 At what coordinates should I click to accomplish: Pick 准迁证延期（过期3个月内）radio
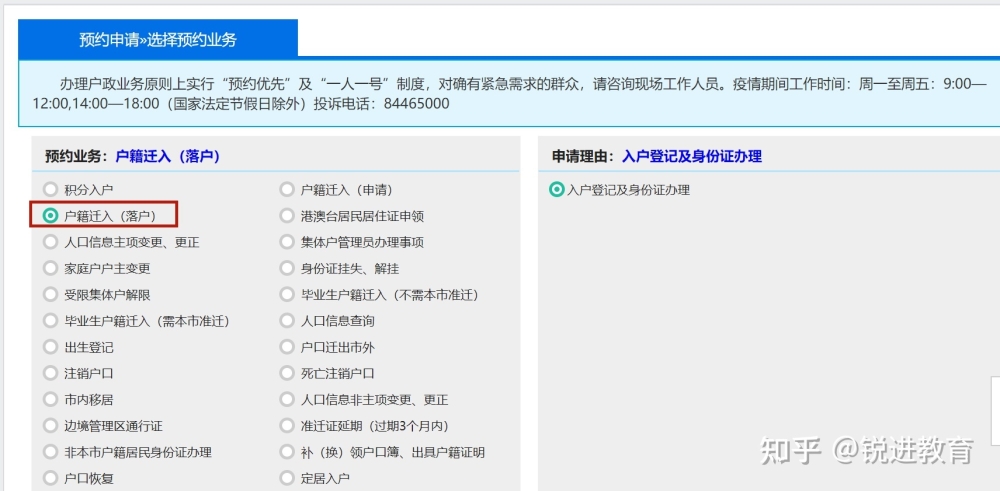pos(287,426)
